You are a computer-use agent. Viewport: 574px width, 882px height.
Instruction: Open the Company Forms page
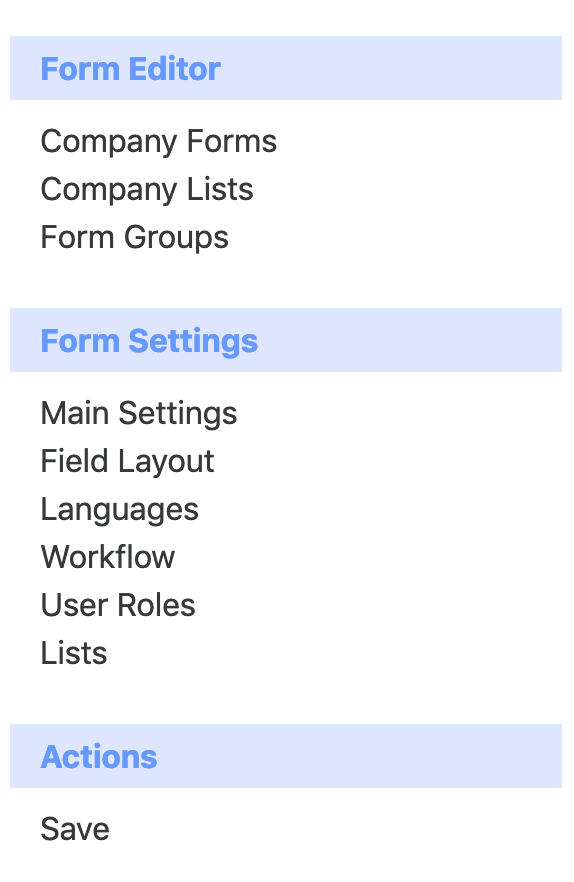(158, 141)
